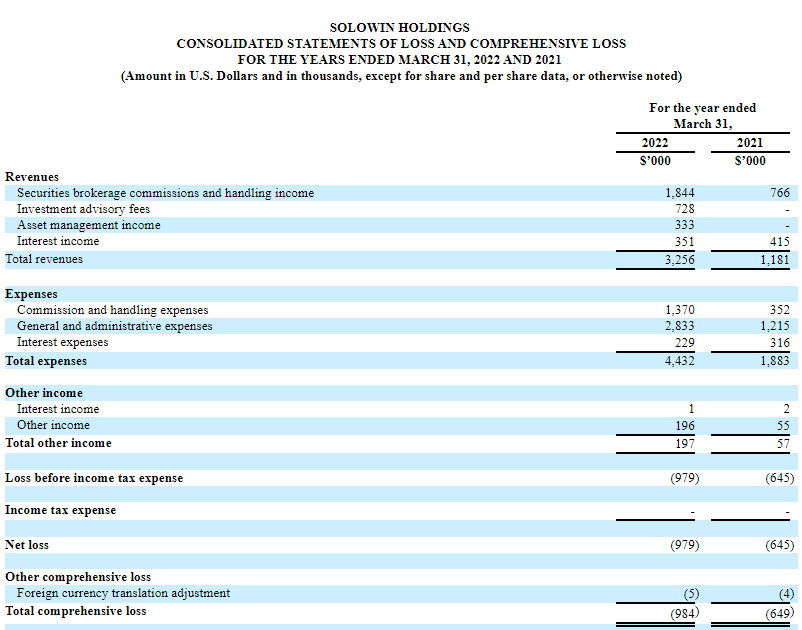Click the bold 'Other income' section heading

tap(44, 393)
